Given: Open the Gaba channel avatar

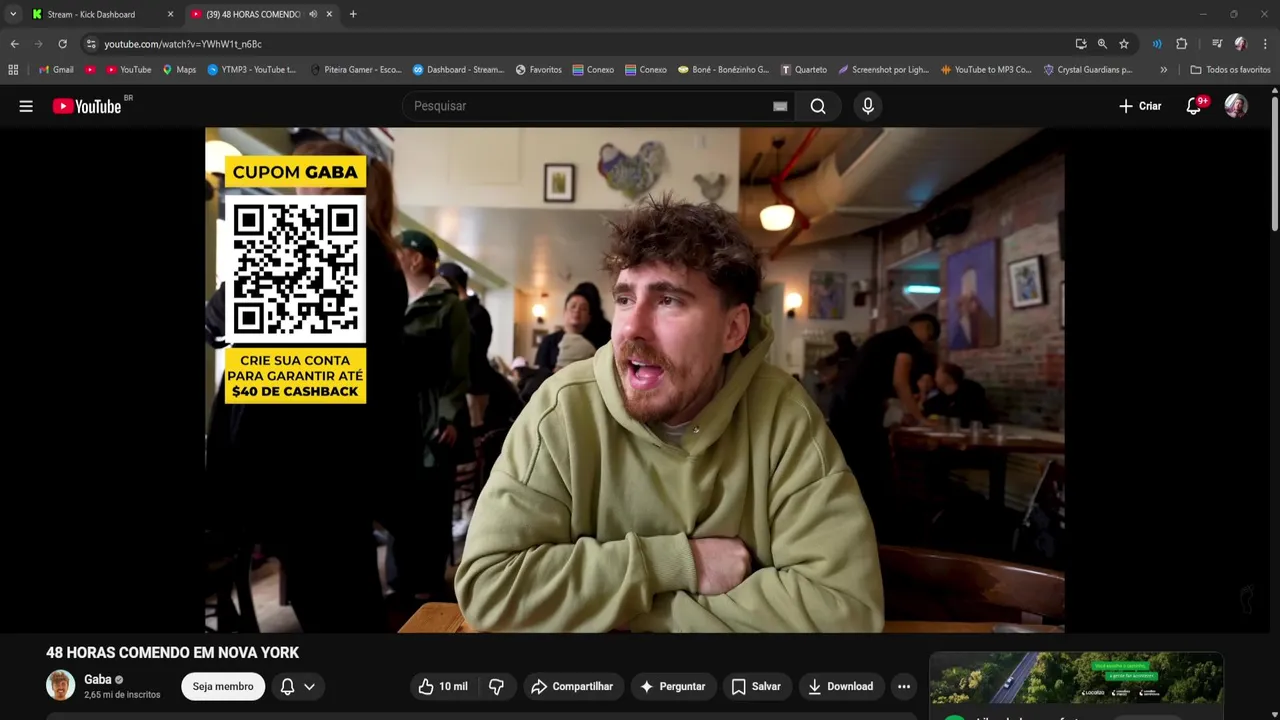Looking at the screenshot, I should (60, 685).
